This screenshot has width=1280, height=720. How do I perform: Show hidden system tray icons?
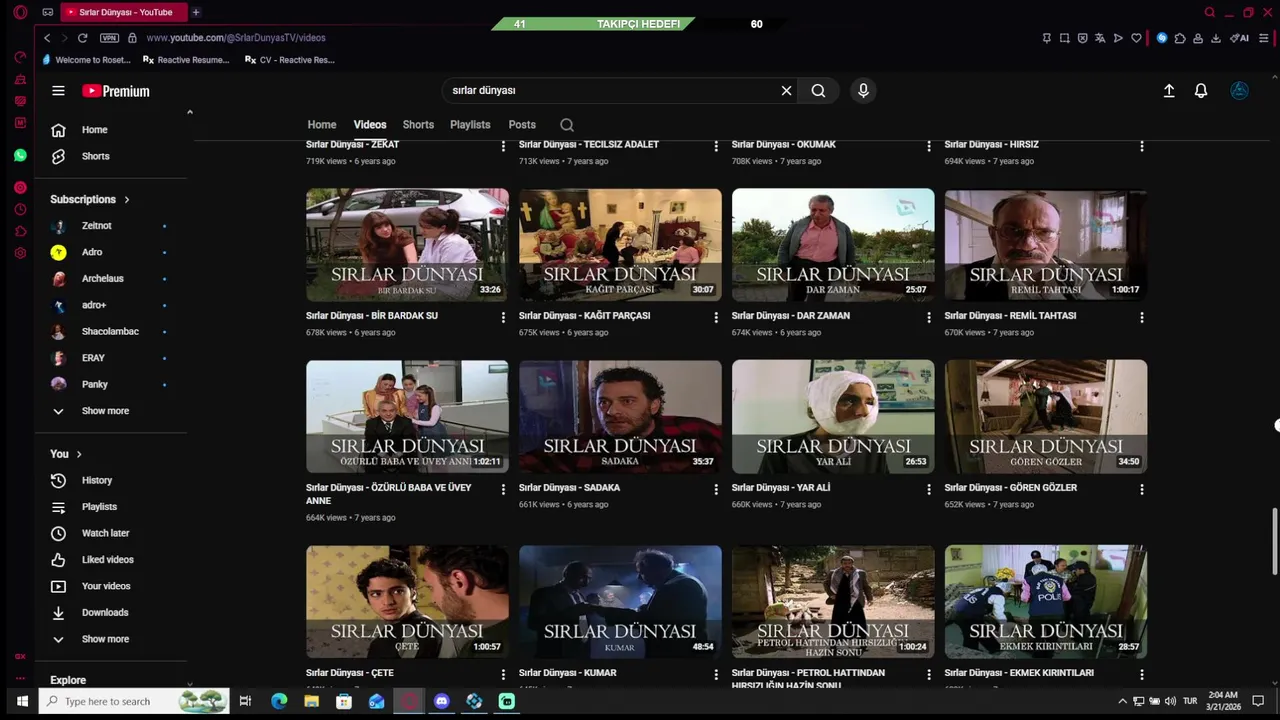1122,701
